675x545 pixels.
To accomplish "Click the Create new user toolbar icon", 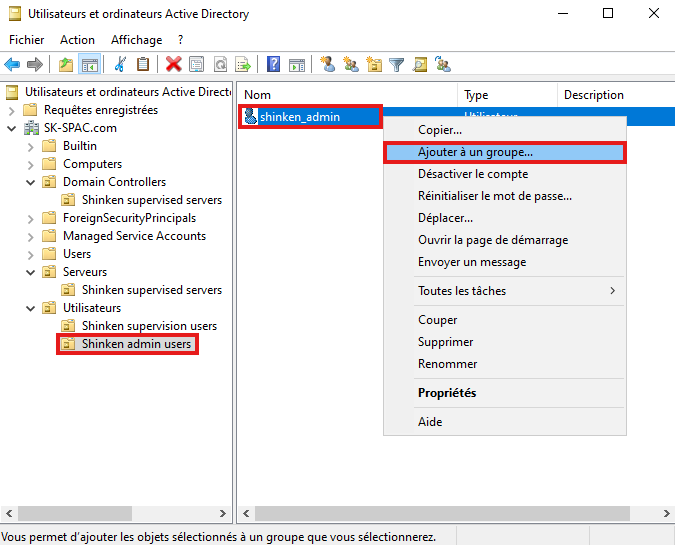I will [x=327, y=65].
